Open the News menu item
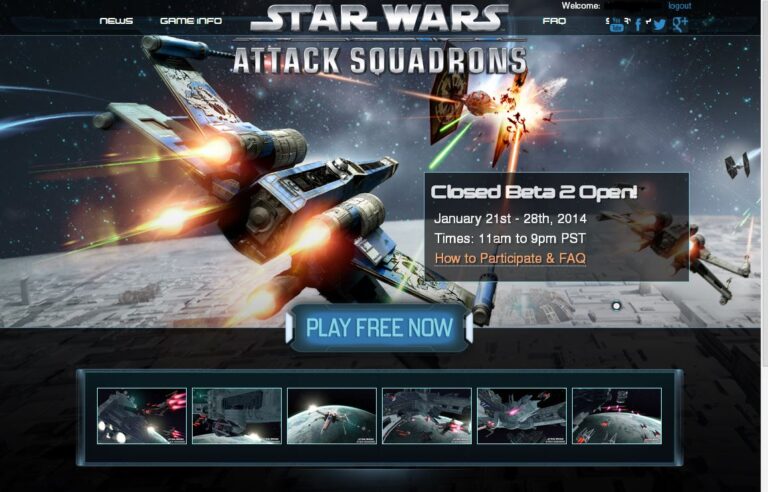This screenshot has width=768, height=492. click(116, 21)
